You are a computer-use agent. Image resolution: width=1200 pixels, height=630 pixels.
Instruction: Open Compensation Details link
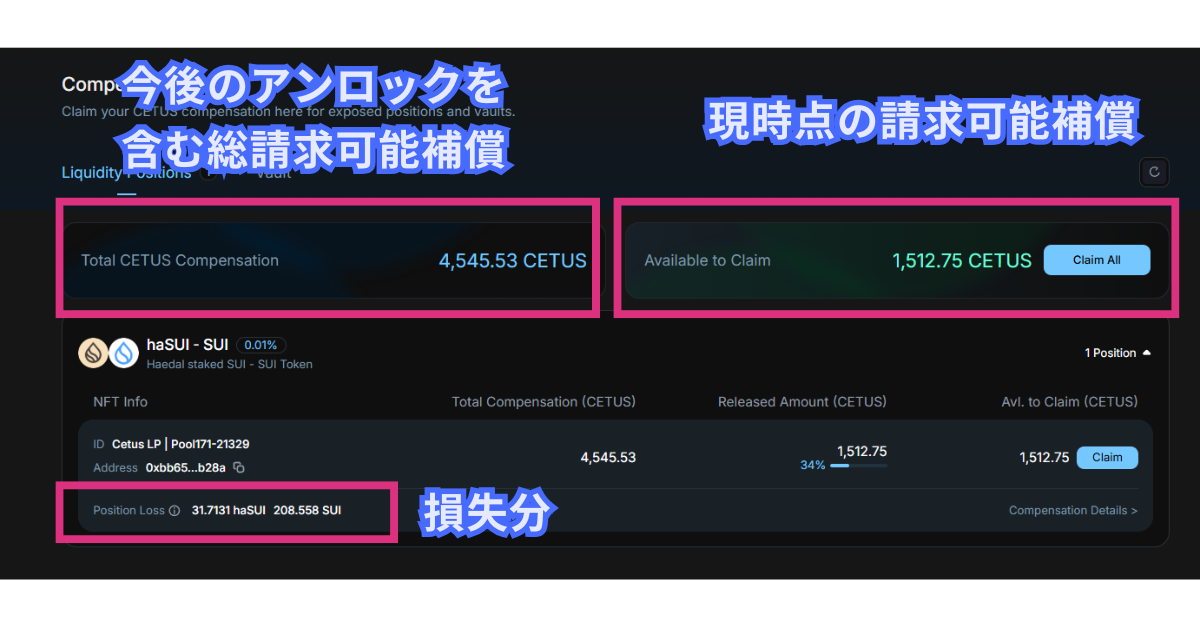[x=1072, y=511]
